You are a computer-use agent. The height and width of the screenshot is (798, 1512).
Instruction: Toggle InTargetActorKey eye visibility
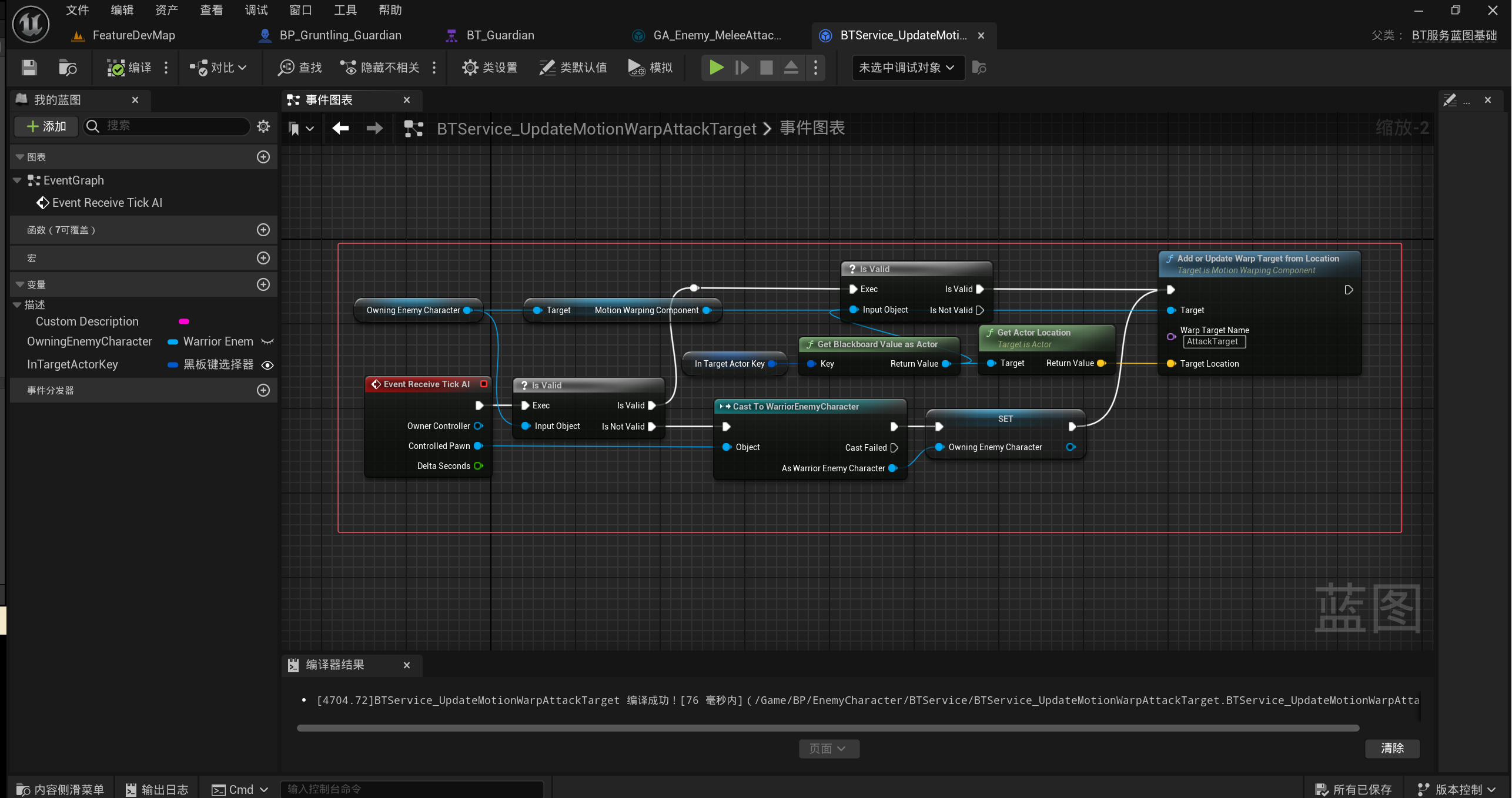[267, 365]
